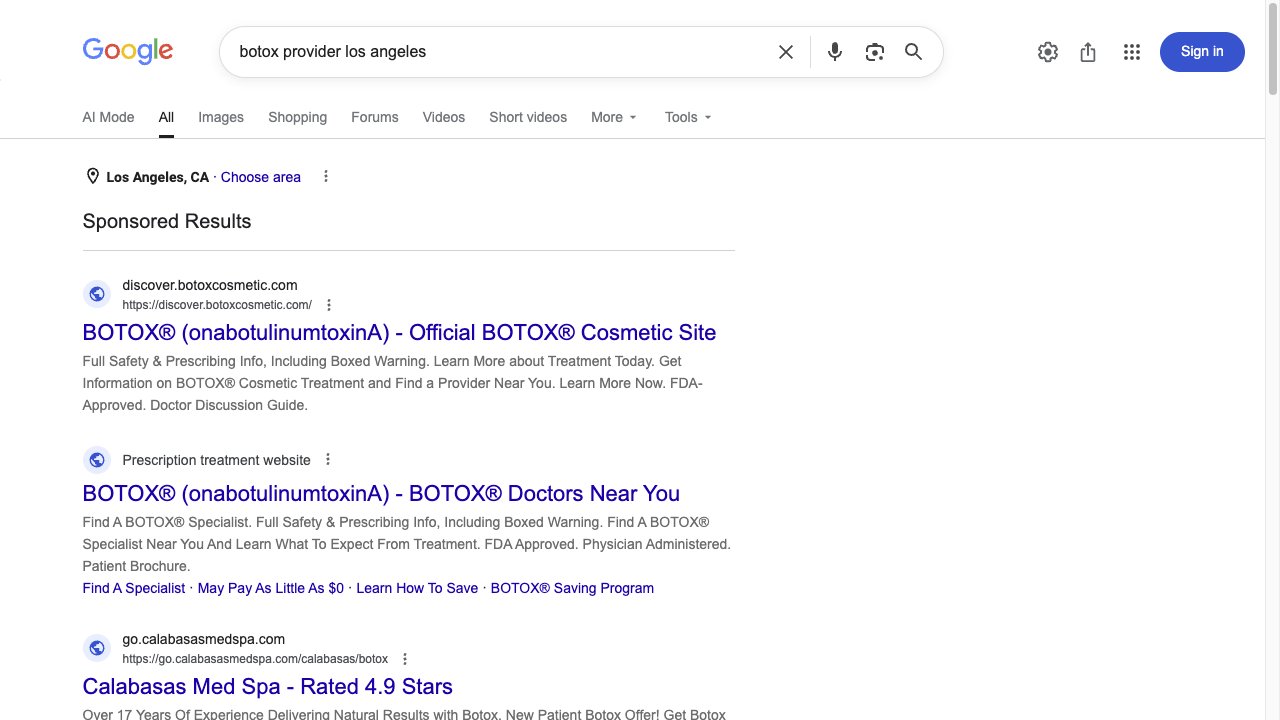This screenshot has height=720, width=1280.
Task: Click the share icon in the header
Action: pyautogui.click(x=1088, y=52)
